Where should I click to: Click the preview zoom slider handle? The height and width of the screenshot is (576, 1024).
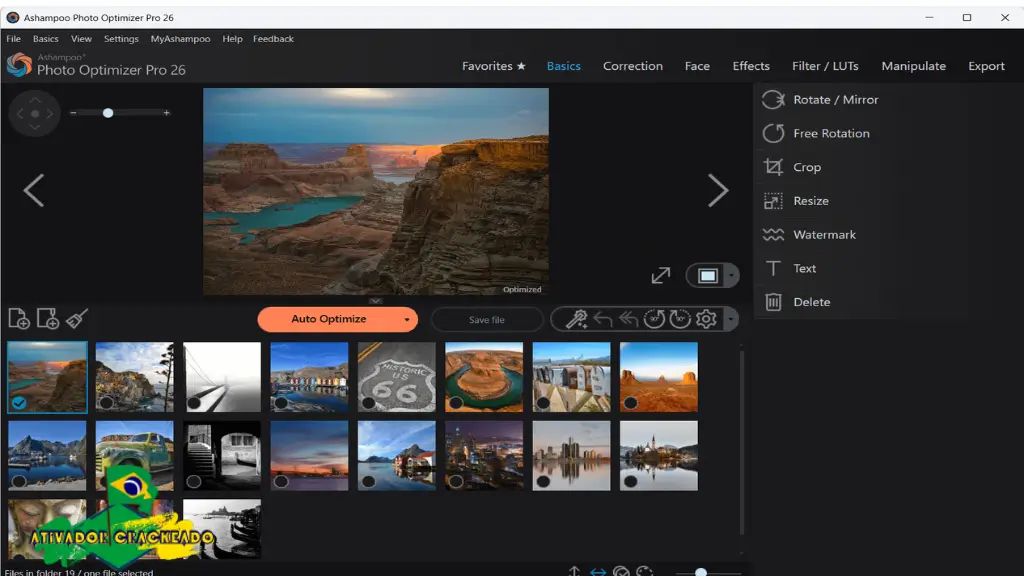108,113
